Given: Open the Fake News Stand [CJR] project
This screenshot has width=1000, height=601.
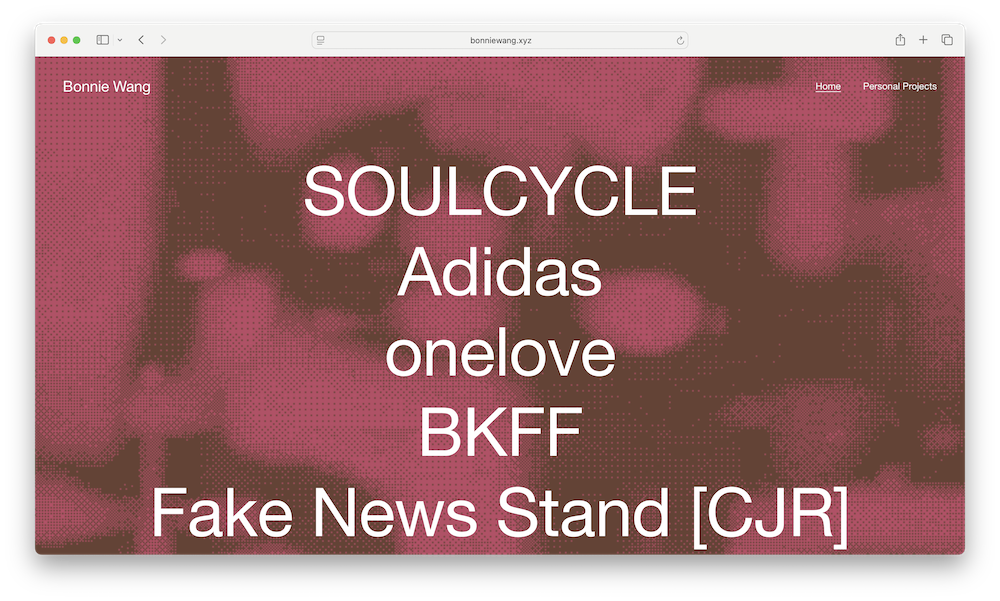Looking at the screenshot, I should point(499,514).
